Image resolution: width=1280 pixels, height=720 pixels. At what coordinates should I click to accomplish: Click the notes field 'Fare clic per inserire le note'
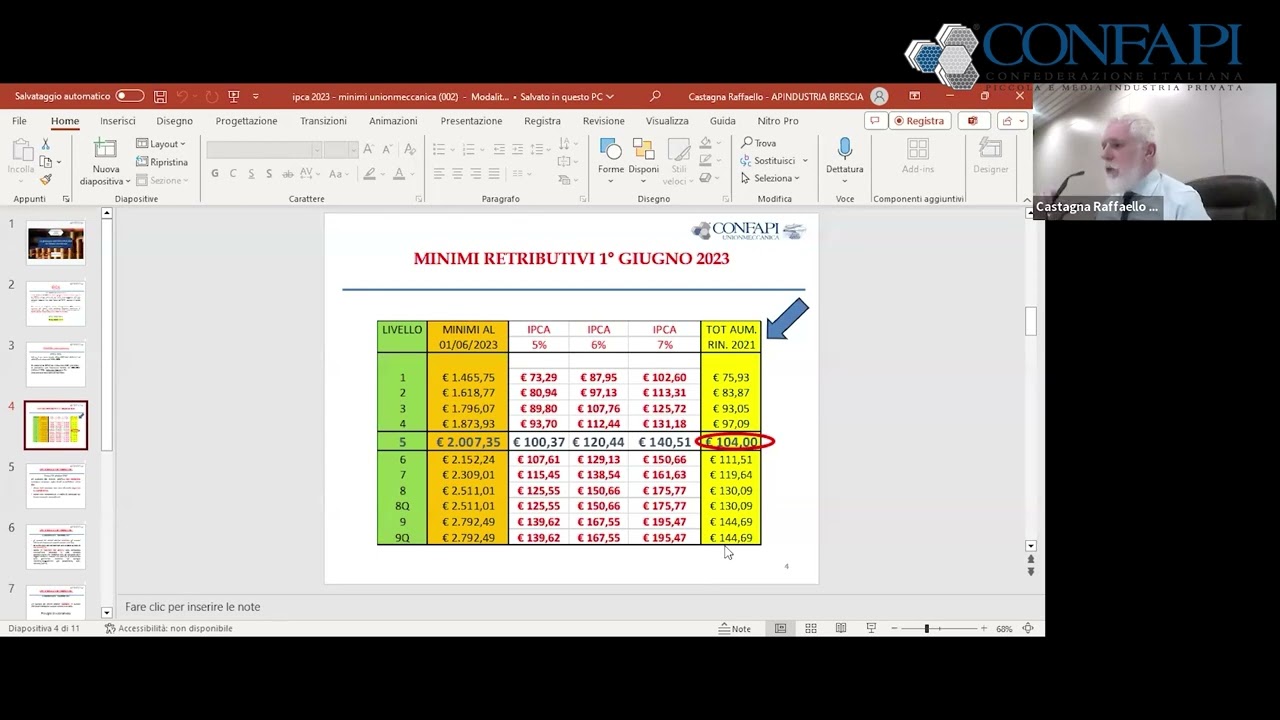point(192,607)
